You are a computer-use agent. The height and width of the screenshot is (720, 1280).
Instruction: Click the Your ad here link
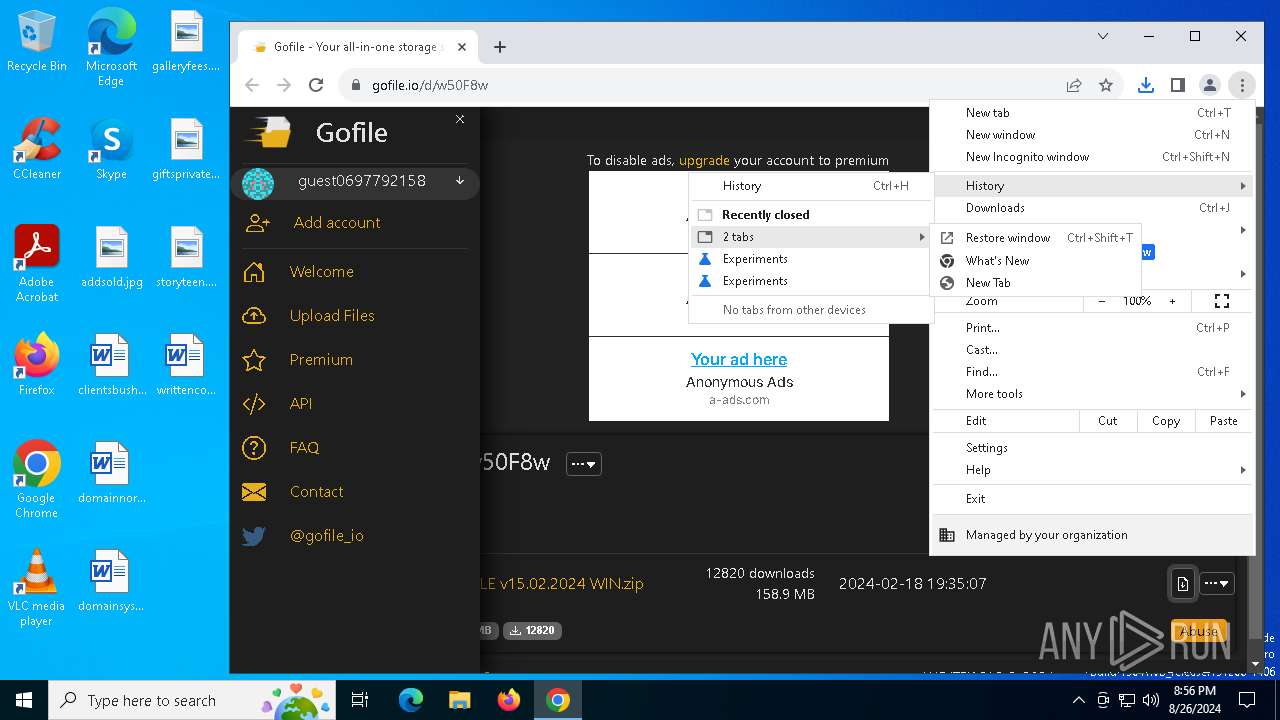(739, 359)
